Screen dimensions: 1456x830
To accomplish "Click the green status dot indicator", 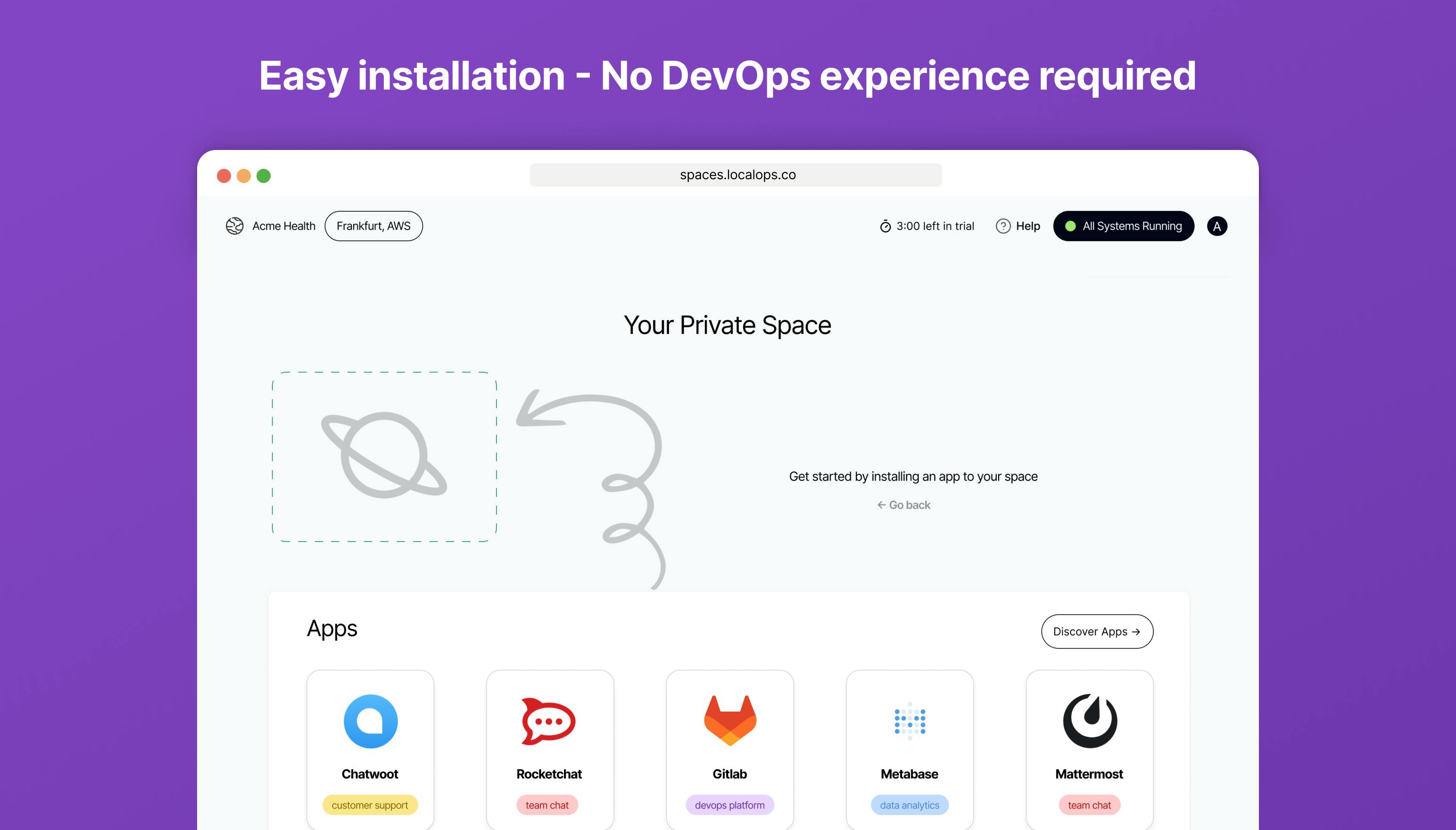I will (x=1070, y=226).
